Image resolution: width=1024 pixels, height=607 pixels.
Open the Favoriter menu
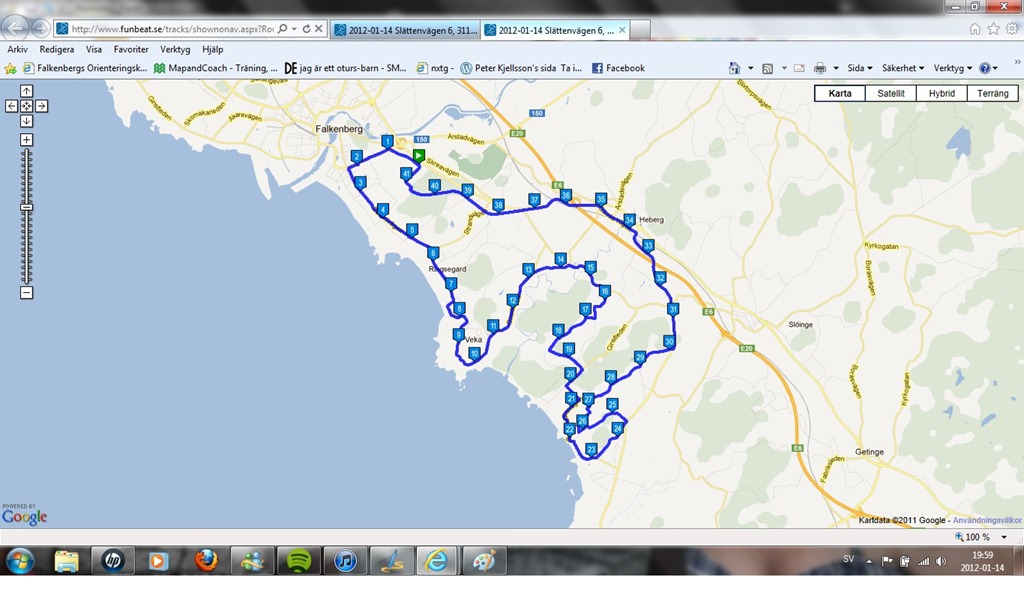[x=131, y=49]
